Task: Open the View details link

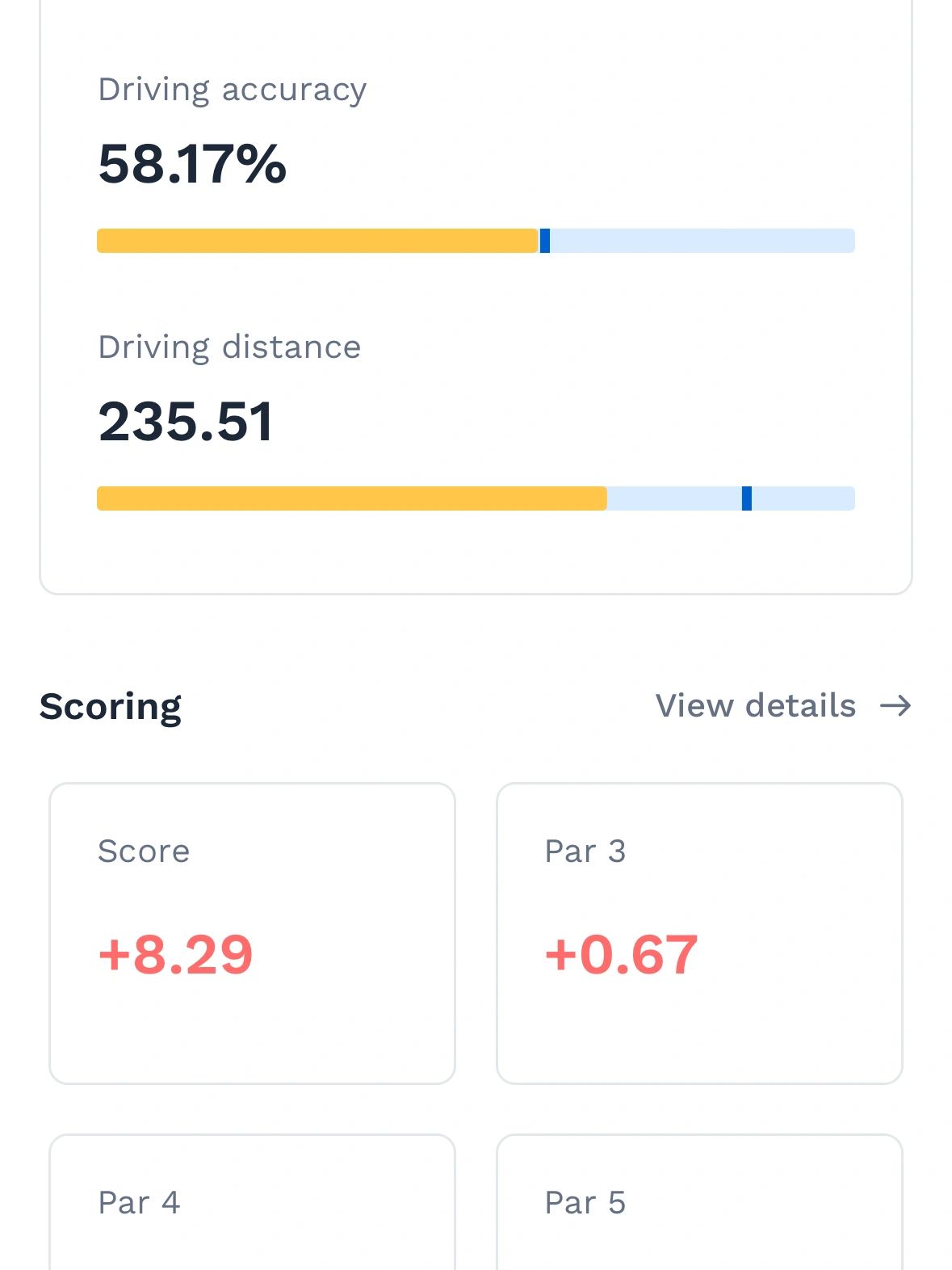Action: coord(755,706)
